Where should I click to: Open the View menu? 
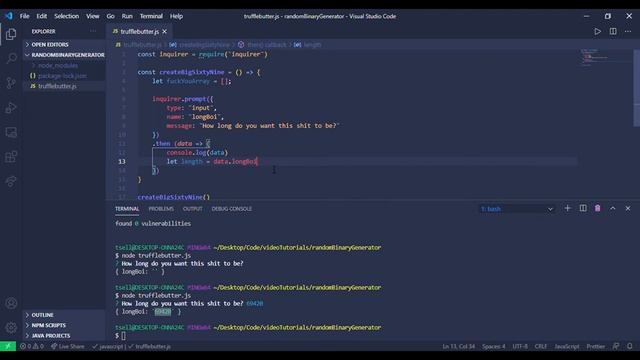[x=93, y=16]
